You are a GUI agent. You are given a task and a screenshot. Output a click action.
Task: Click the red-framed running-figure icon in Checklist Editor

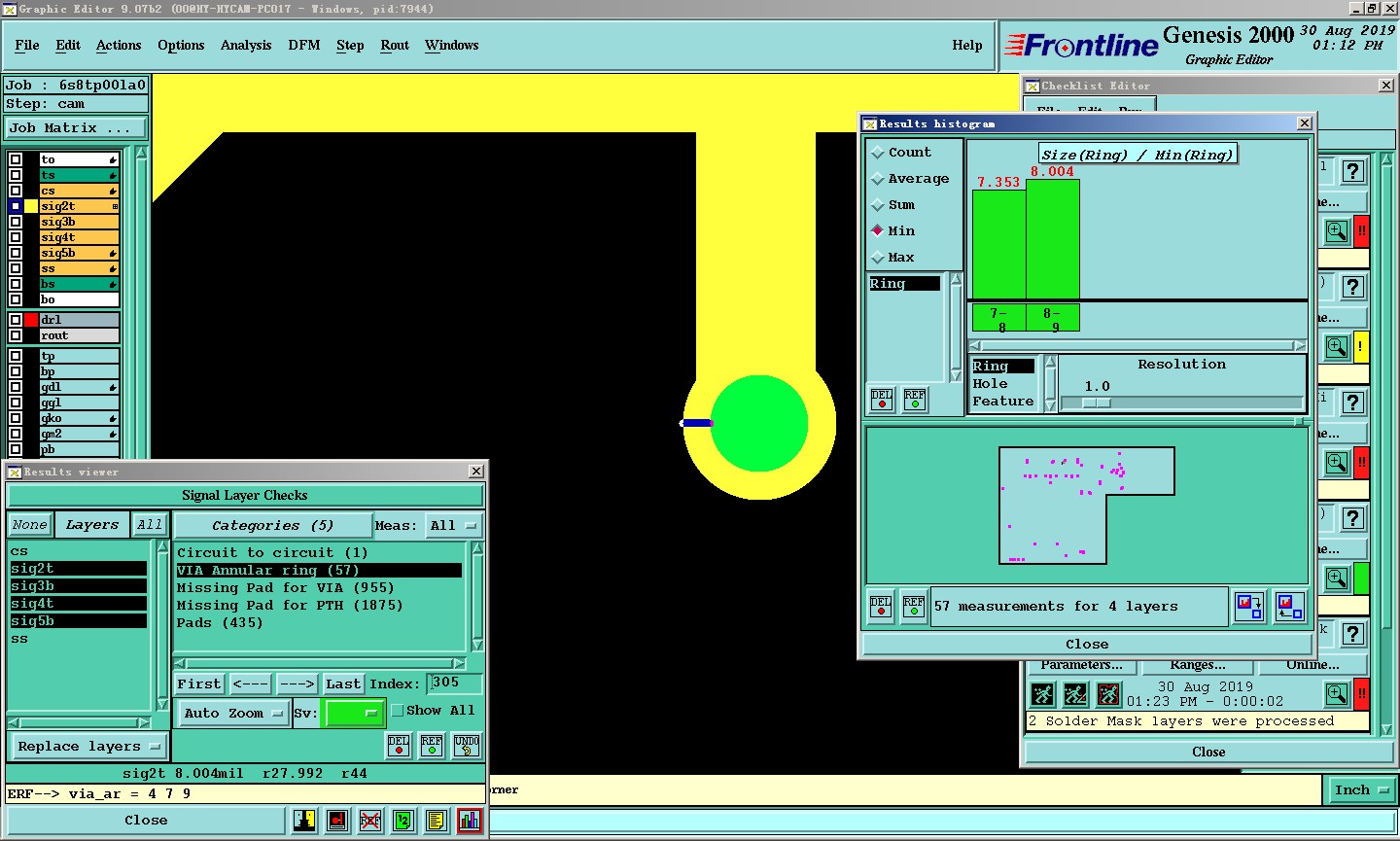(1108, 694)
